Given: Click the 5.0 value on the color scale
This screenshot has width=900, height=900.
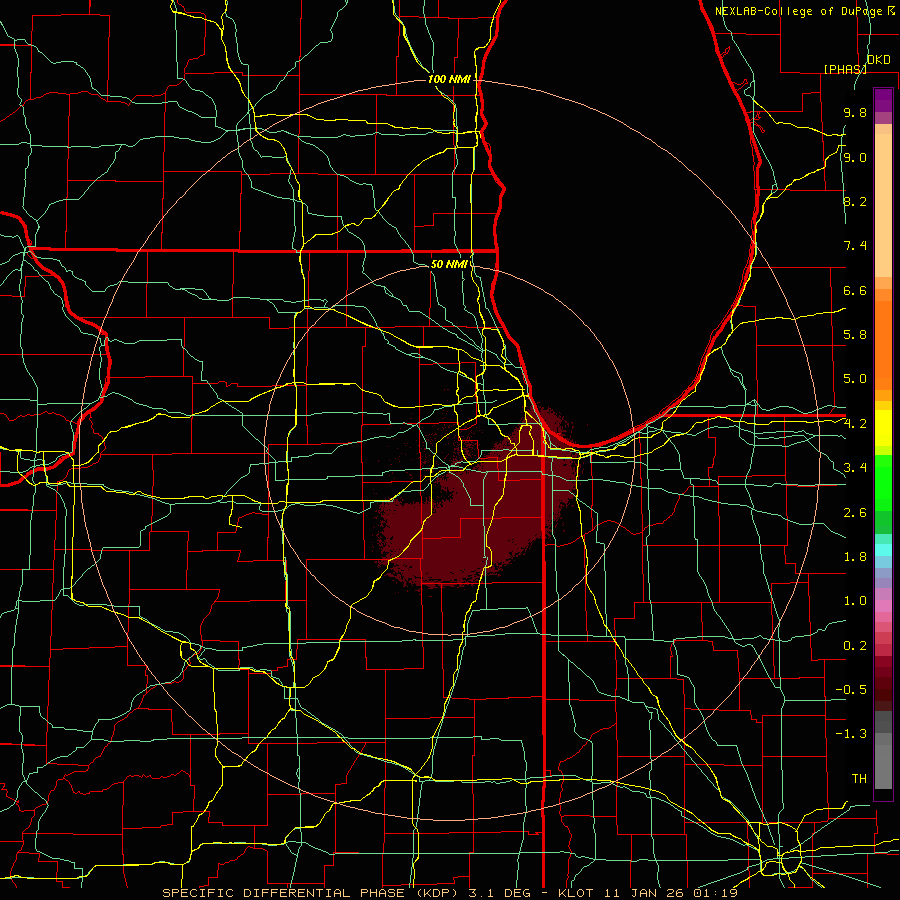Looking at the screenshot, I should (x=855, y=379).
